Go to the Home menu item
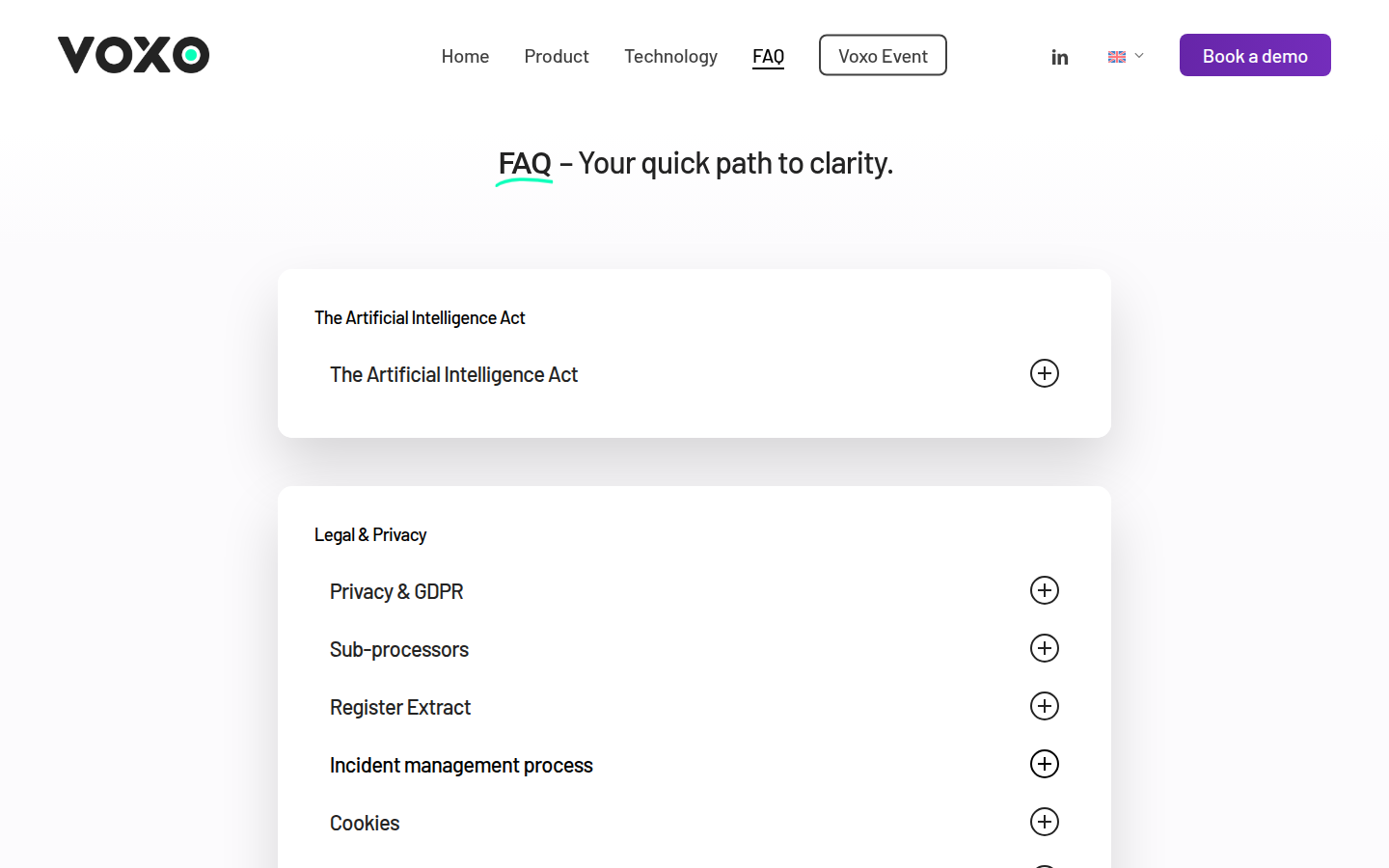The width and height of the screenshot is (1389, 868). 465,56
